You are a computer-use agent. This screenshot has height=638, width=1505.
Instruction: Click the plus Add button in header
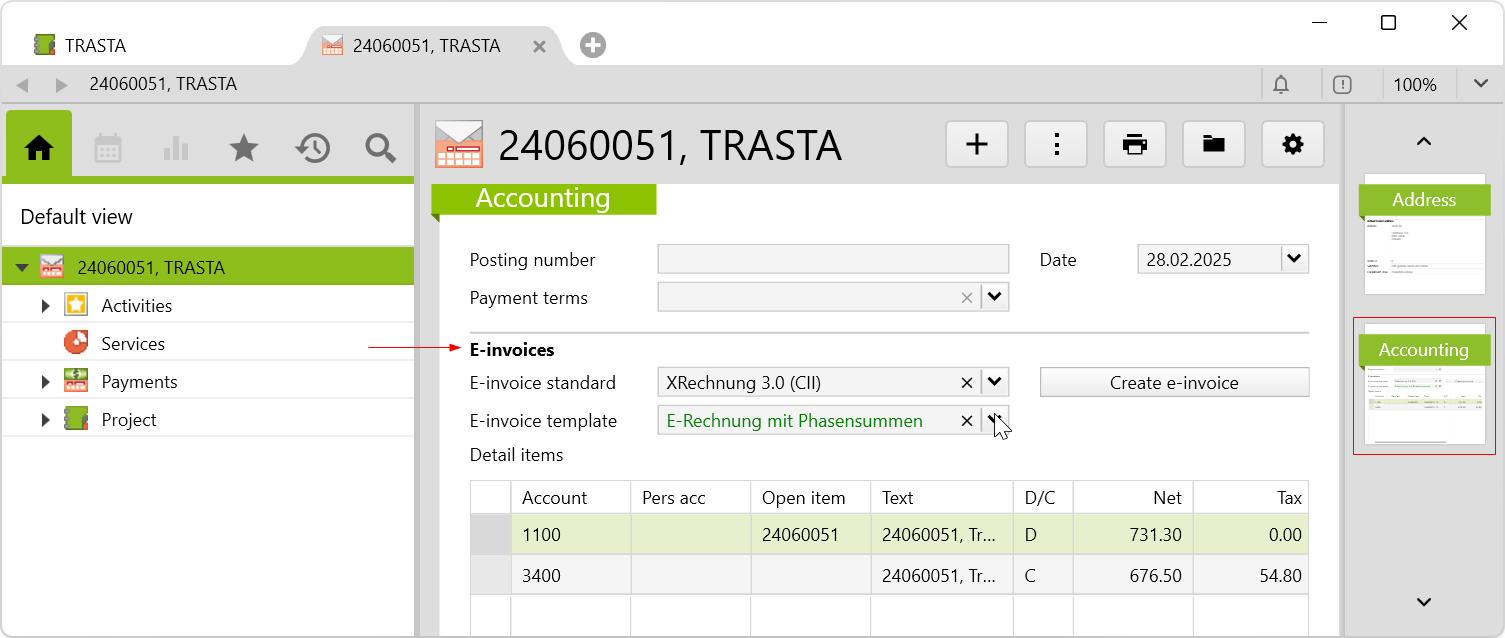[976, 145]
